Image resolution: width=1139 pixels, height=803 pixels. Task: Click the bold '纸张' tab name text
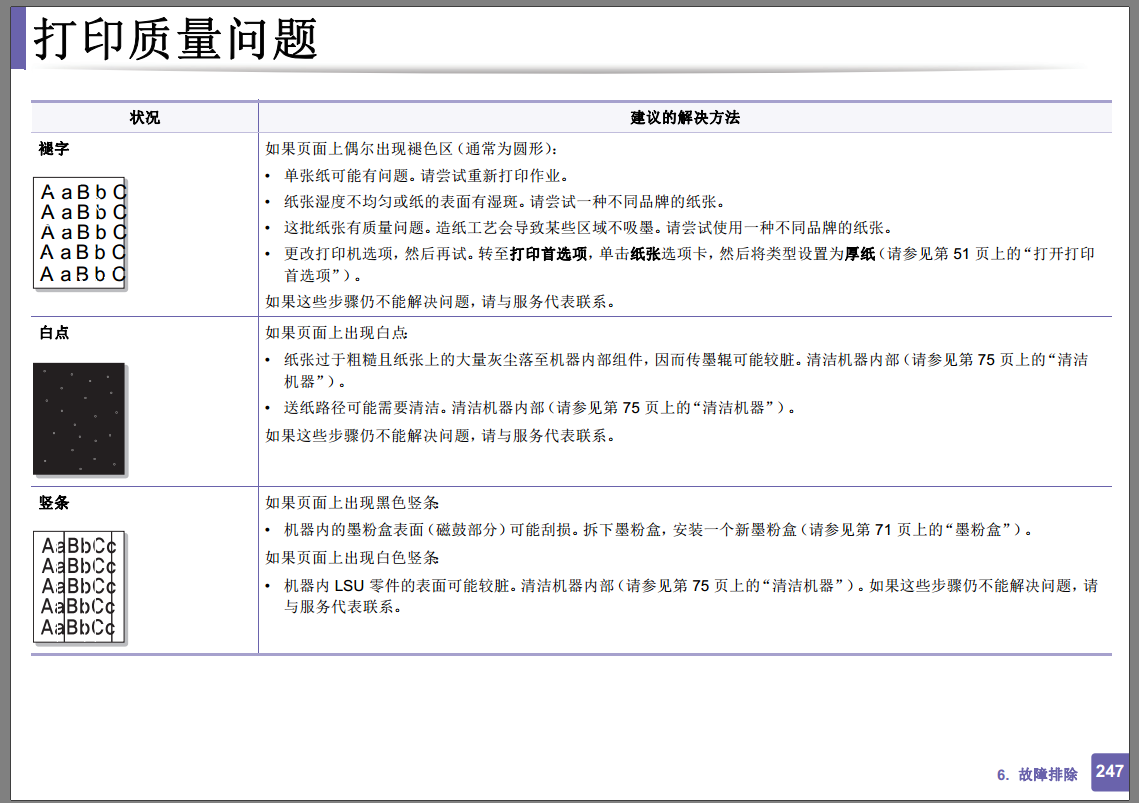[646, 254]
